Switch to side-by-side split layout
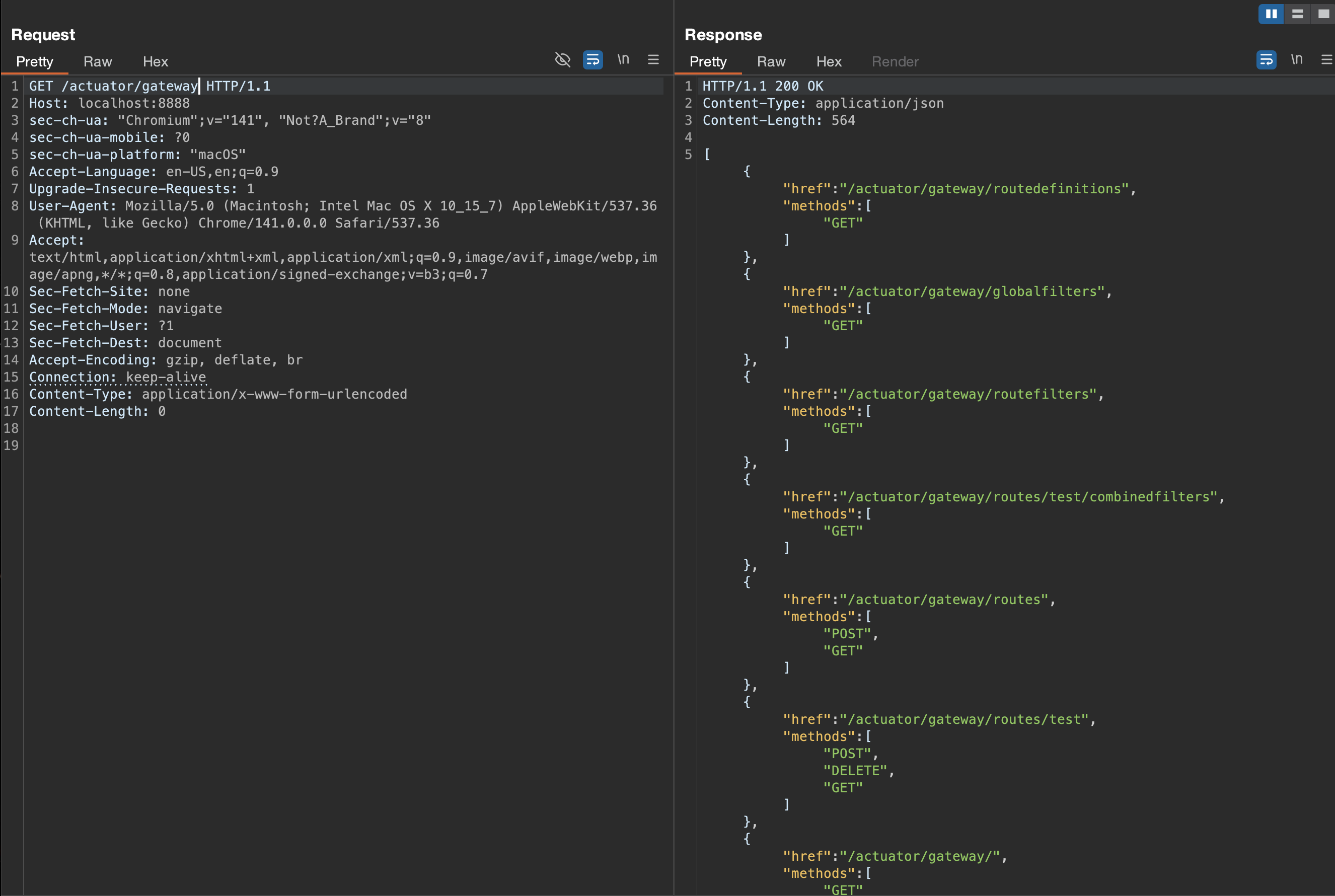Viewport: 1335px width, 896px height. pyautogui.click(x=1271, y=14)
